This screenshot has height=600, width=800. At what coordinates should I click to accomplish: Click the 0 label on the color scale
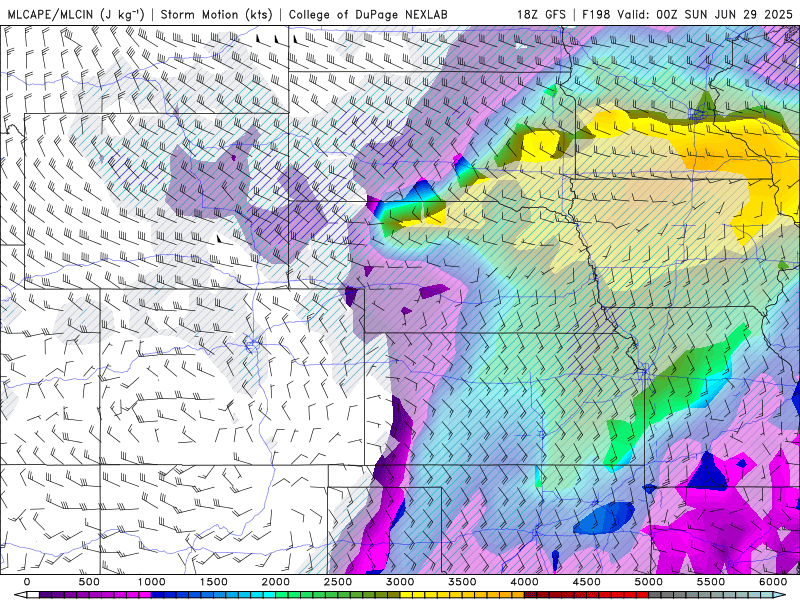[27, 582]
